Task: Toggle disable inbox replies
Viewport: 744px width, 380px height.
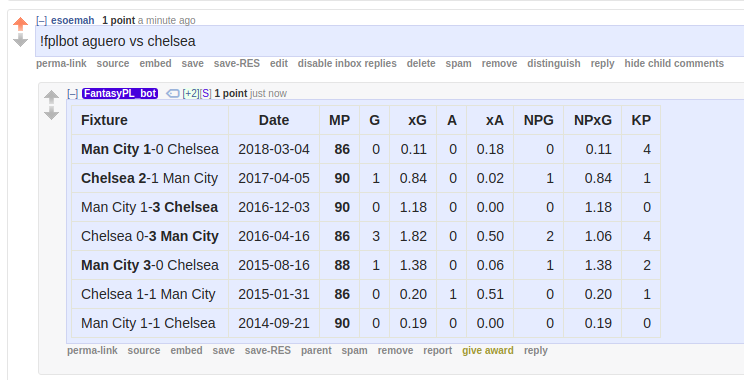Action: pyautogui.click(x=347, y=64)
